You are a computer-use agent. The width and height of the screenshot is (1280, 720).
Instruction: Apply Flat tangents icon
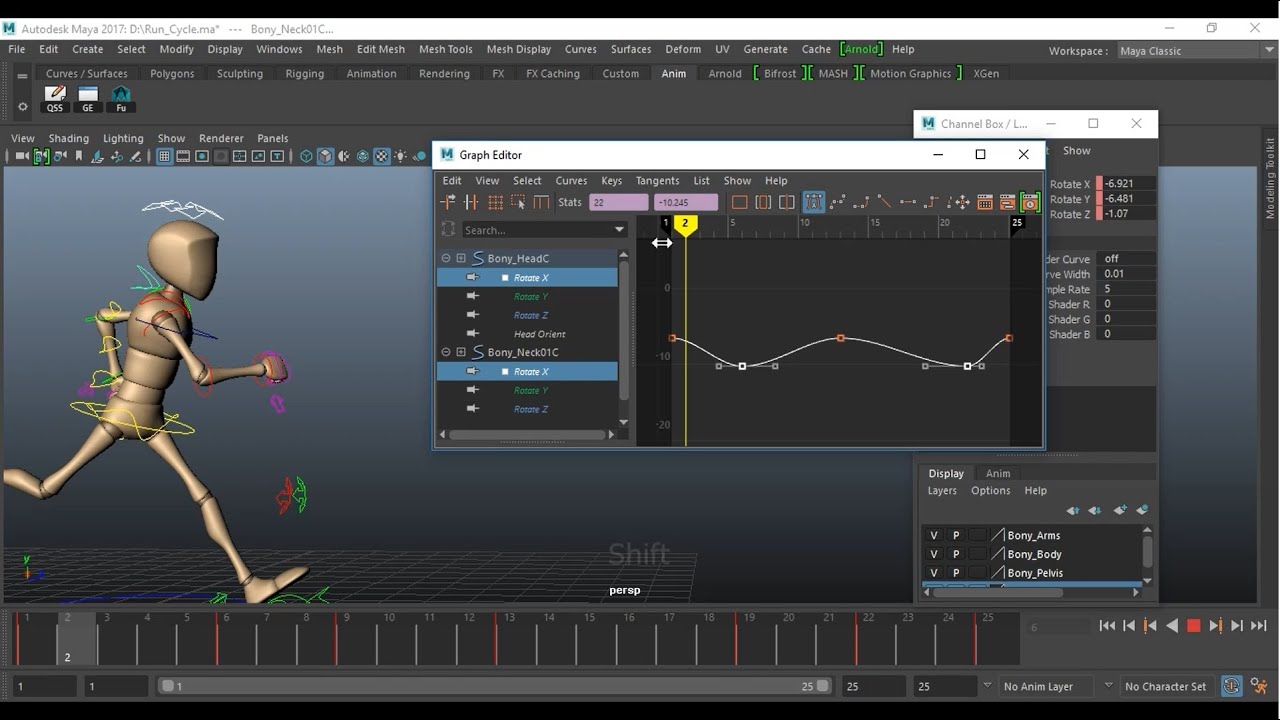point(908,202)
